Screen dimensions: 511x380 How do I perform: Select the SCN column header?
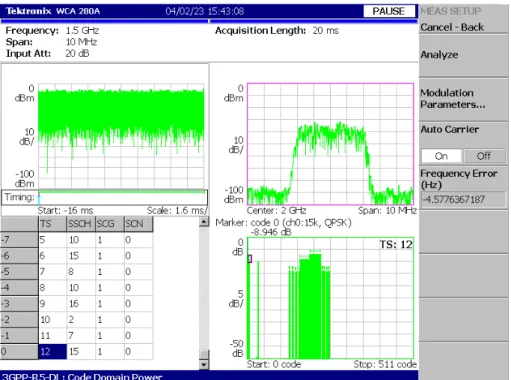coord(138,224)
